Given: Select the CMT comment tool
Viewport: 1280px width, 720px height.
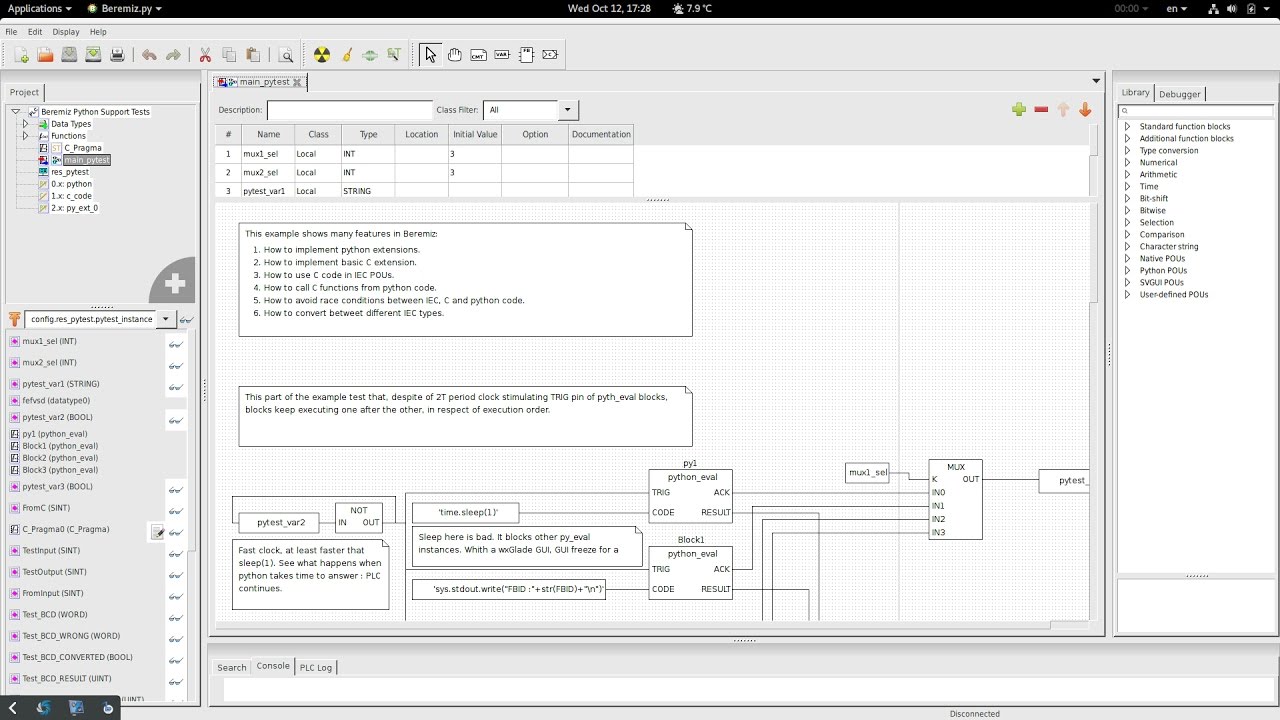Looking at the screenshot, I should pyautogui.click(x=478, y=55).
